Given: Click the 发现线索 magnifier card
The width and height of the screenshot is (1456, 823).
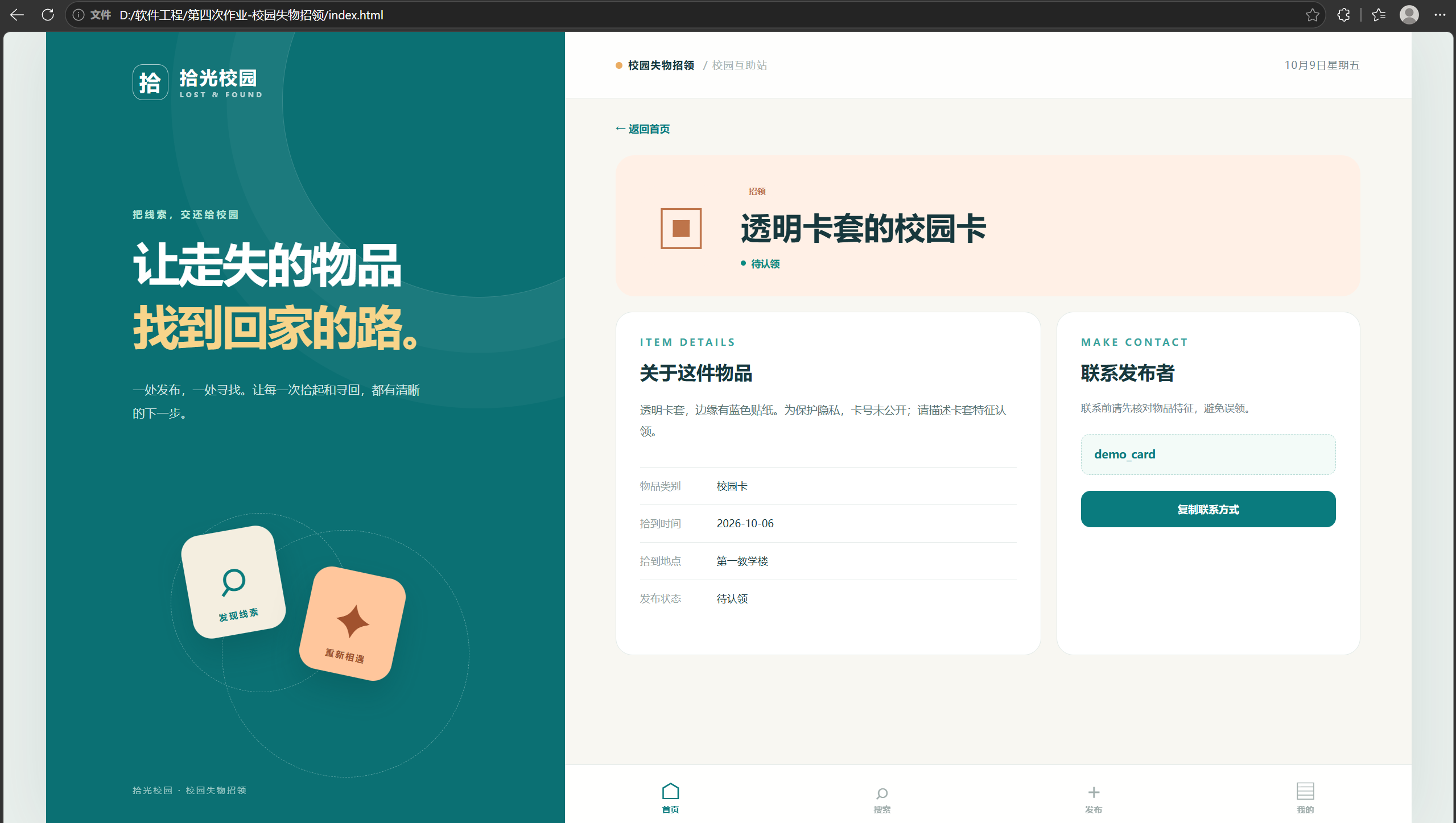Looking at the screenshot, I should (x=233, y=582).
